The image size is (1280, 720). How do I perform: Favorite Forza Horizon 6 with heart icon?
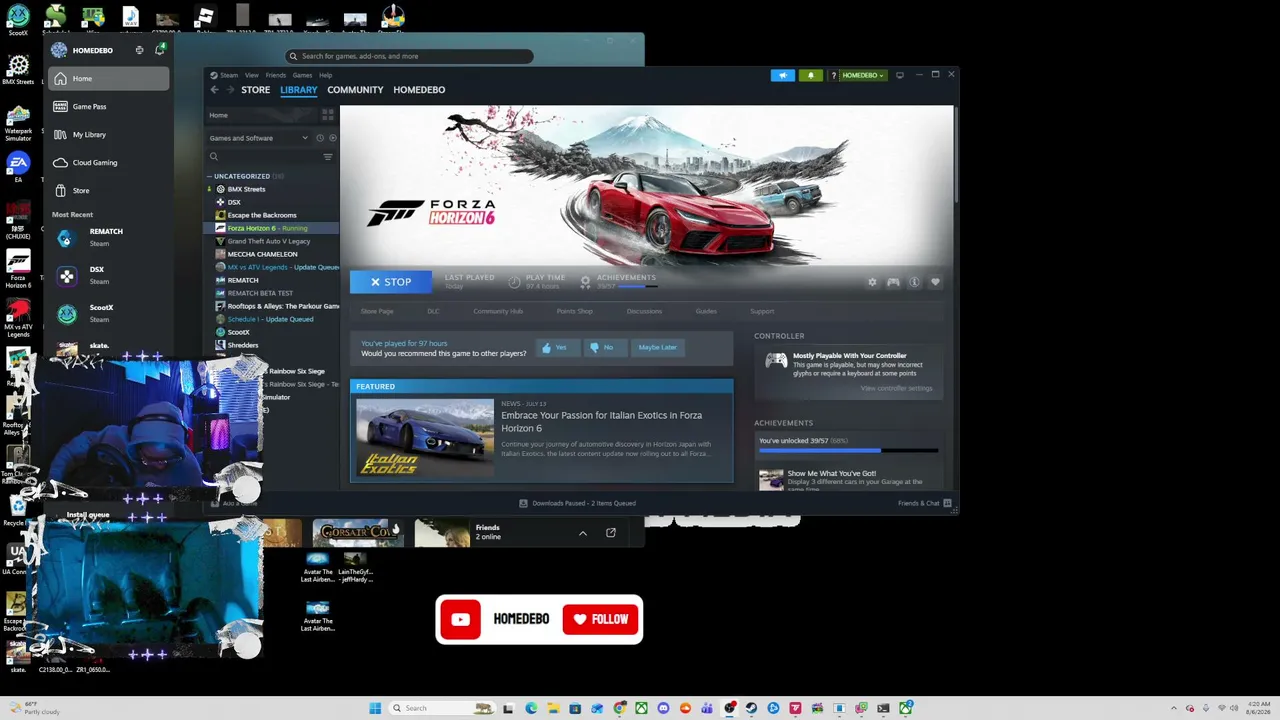tap(935, 282)
